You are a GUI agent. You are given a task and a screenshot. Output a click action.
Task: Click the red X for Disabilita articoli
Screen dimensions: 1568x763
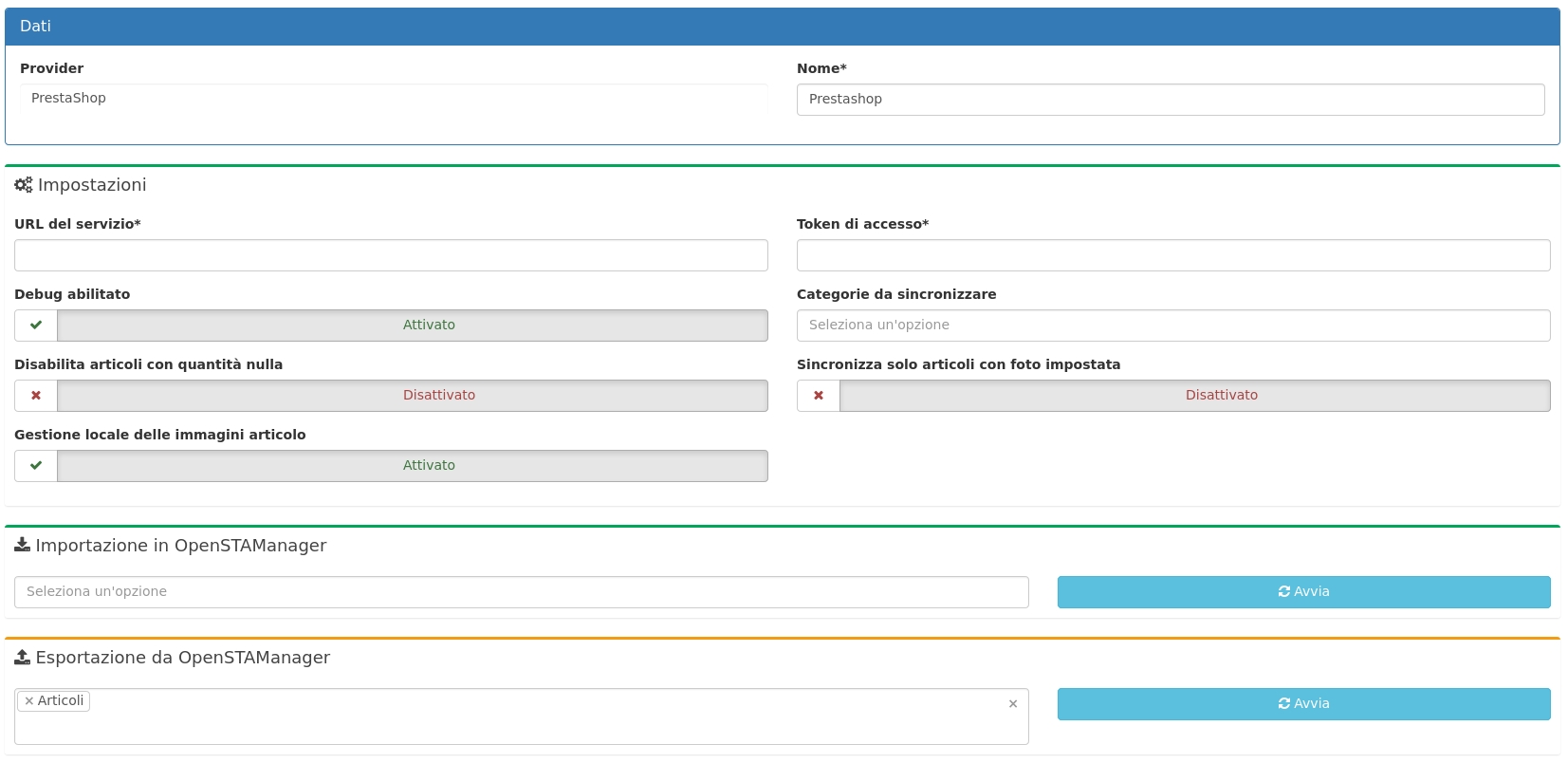click(x=36, y=396)
